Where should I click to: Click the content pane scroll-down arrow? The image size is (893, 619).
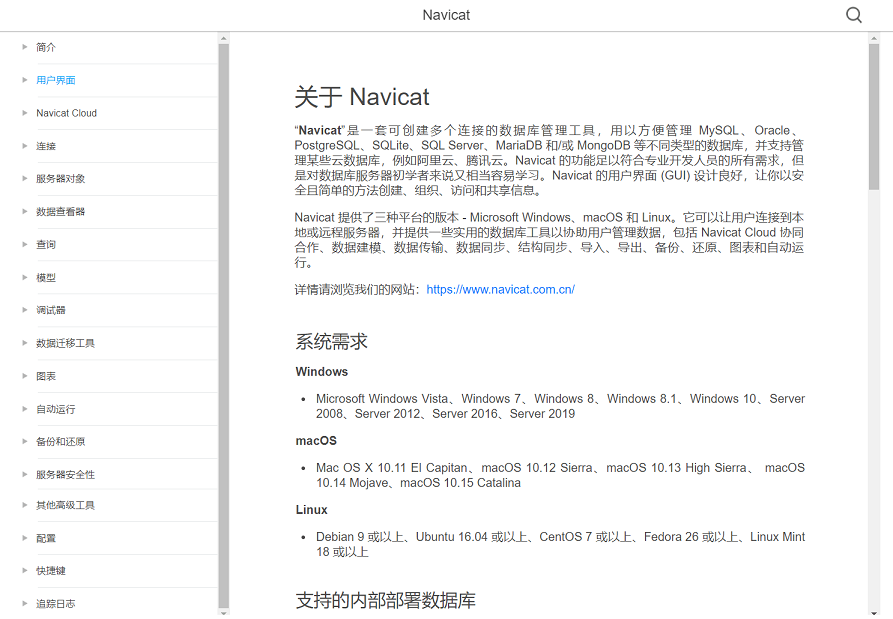(x=874, y=613)
